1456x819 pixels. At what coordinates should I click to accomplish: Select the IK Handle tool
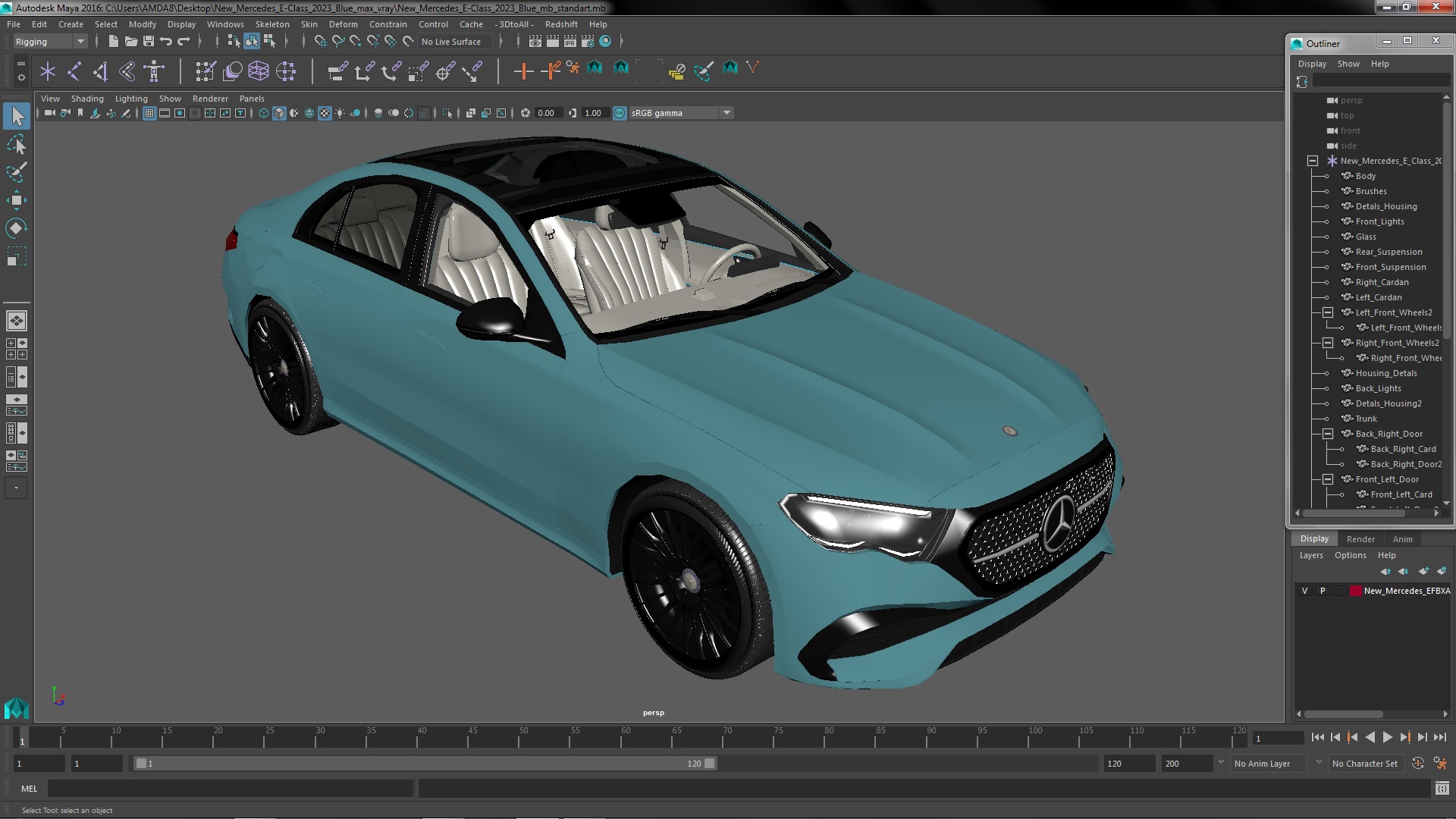click(101, 71)
